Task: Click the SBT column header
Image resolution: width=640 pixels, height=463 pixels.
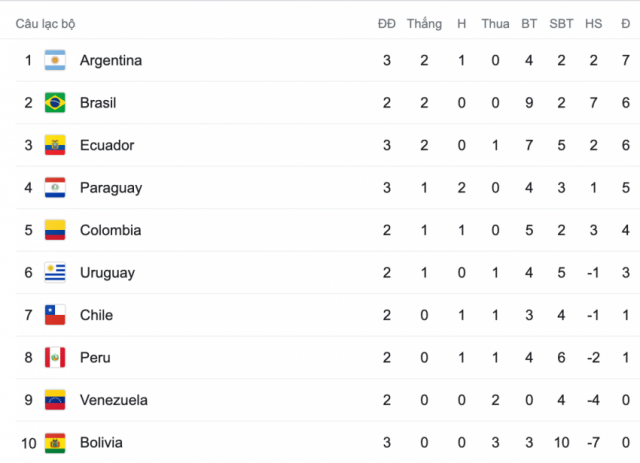Action: 561,24
